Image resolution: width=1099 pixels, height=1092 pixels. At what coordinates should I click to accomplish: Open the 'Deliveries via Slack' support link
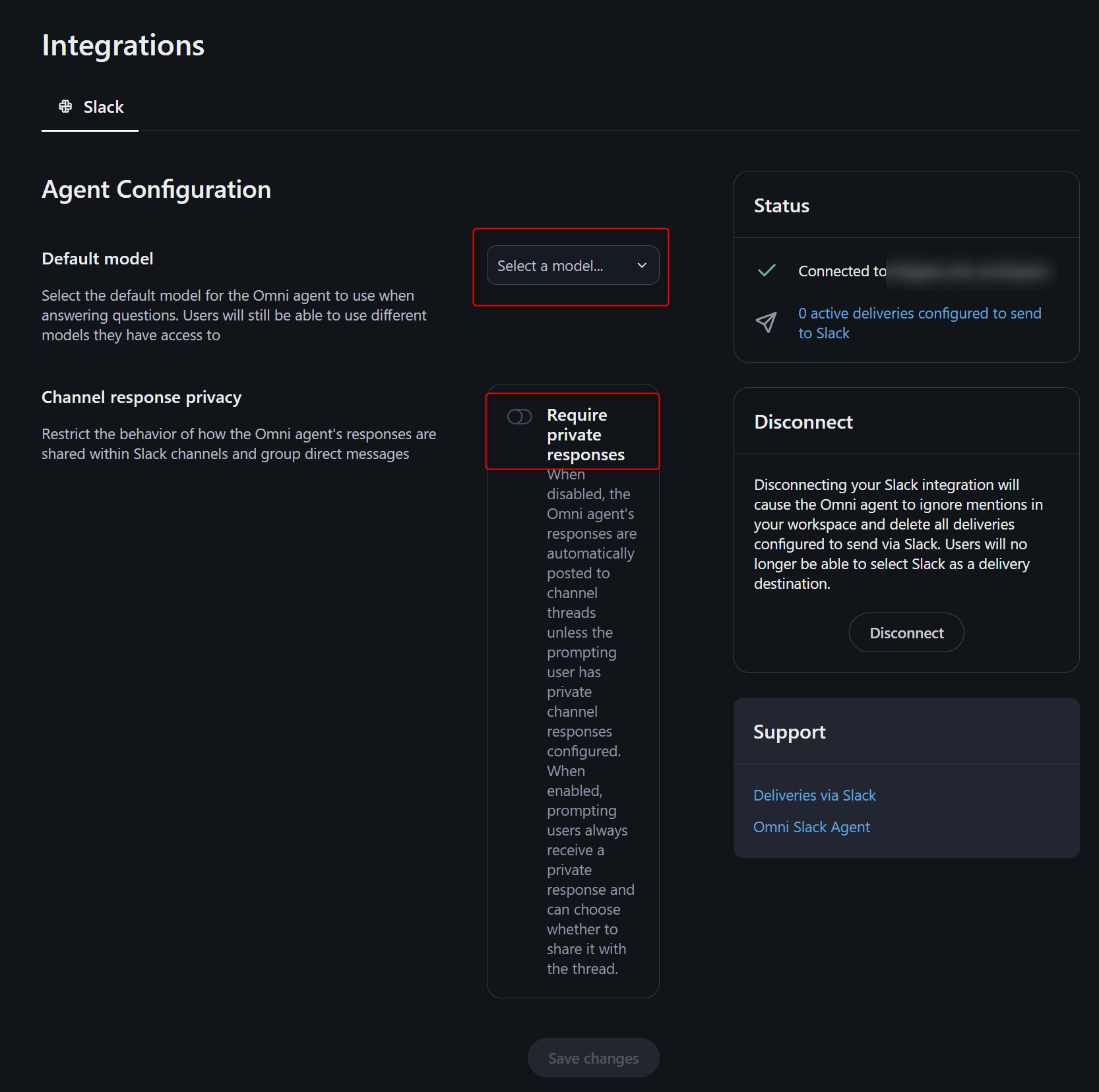click(814, 795)
